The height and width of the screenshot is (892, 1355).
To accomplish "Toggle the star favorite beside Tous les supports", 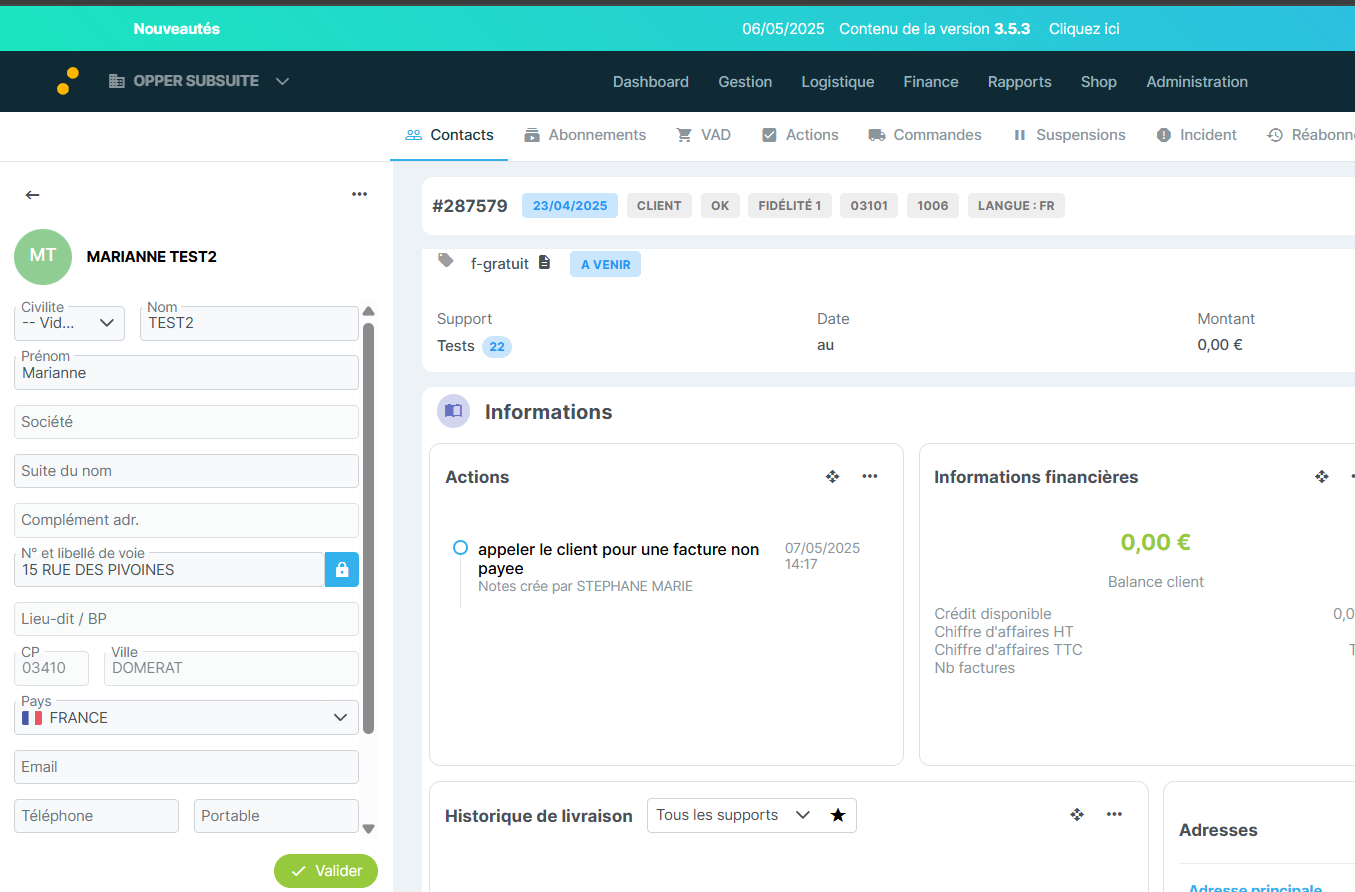I will (x=838, y=816).
